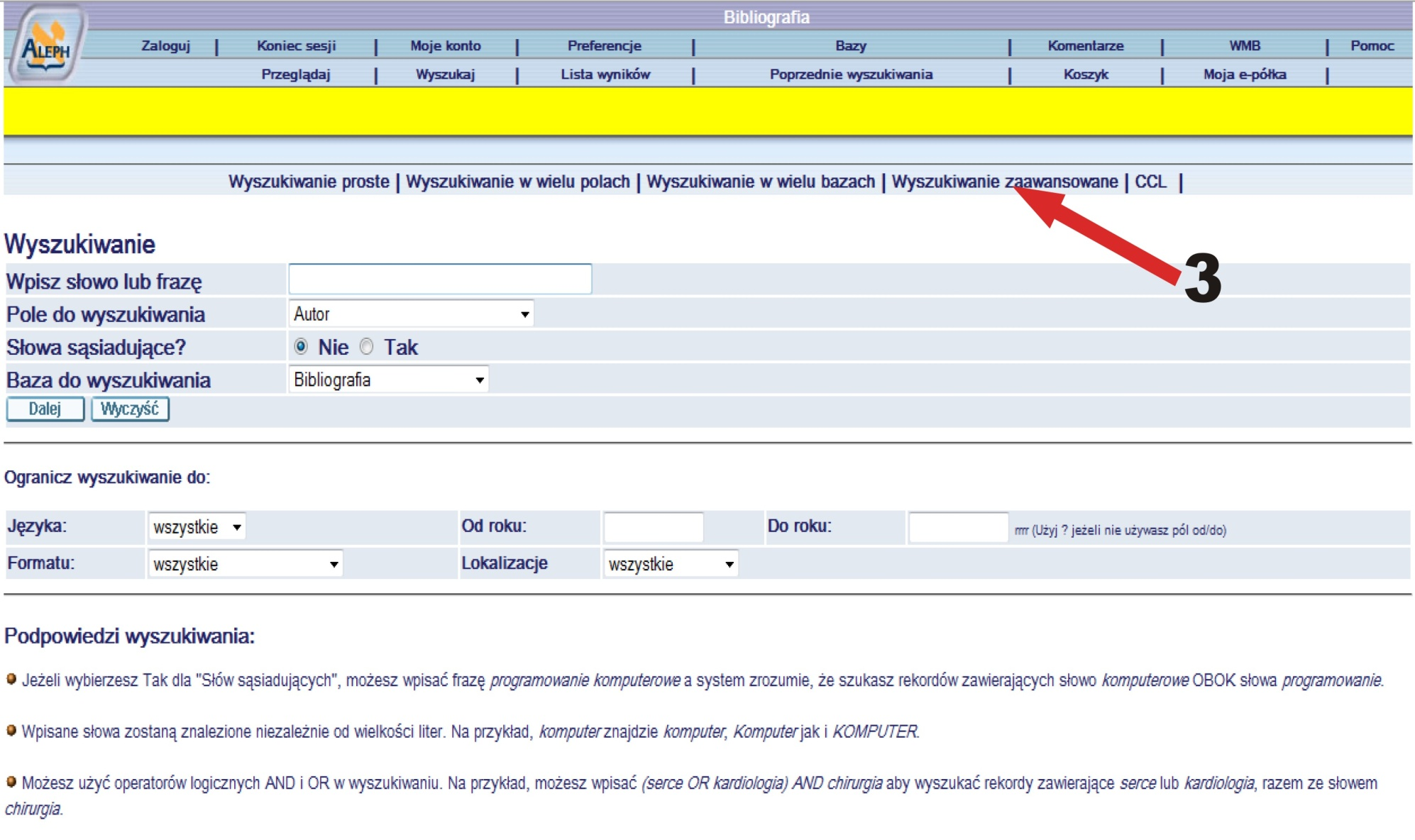
Task: Open Lista wyników page
Action: (x=605, y=74)
